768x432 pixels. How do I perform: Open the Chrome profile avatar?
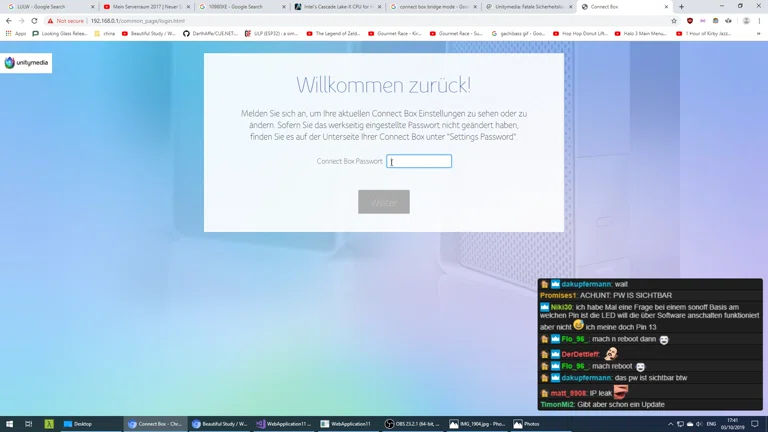[746, 21]
